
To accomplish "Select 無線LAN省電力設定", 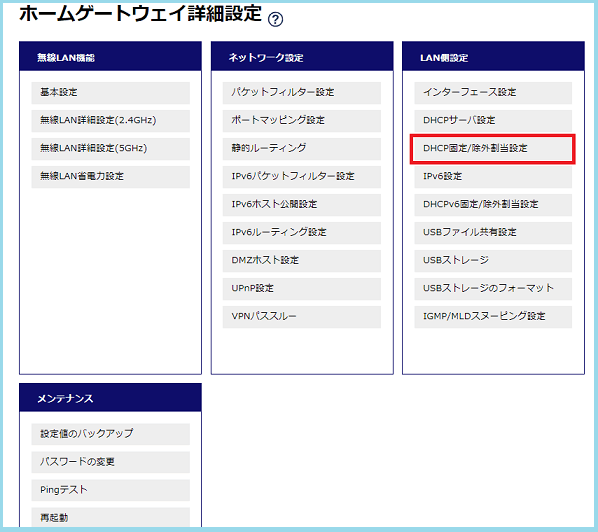I will (111, 177).
